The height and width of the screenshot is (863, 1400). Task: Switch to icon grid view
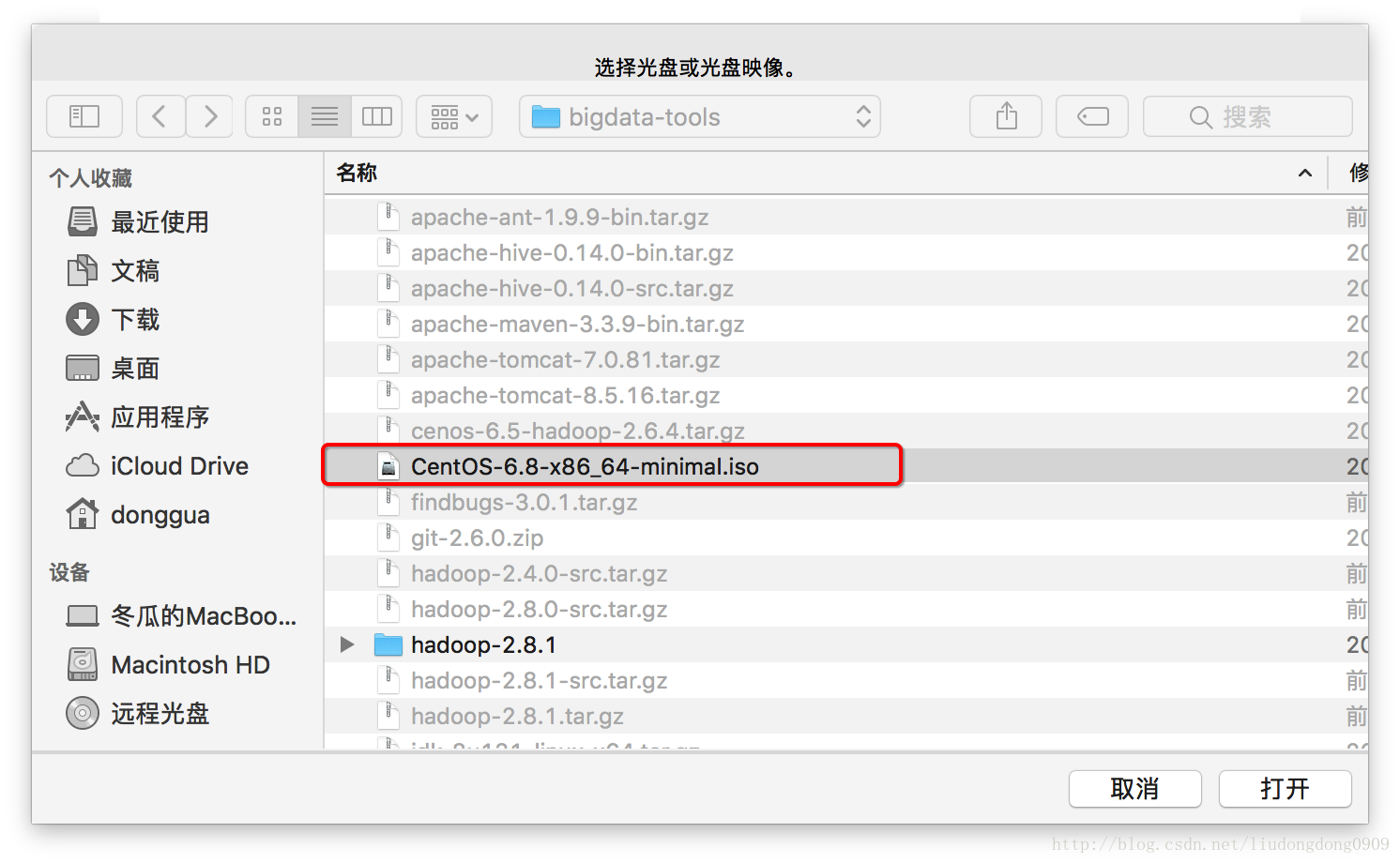(272, 116)
